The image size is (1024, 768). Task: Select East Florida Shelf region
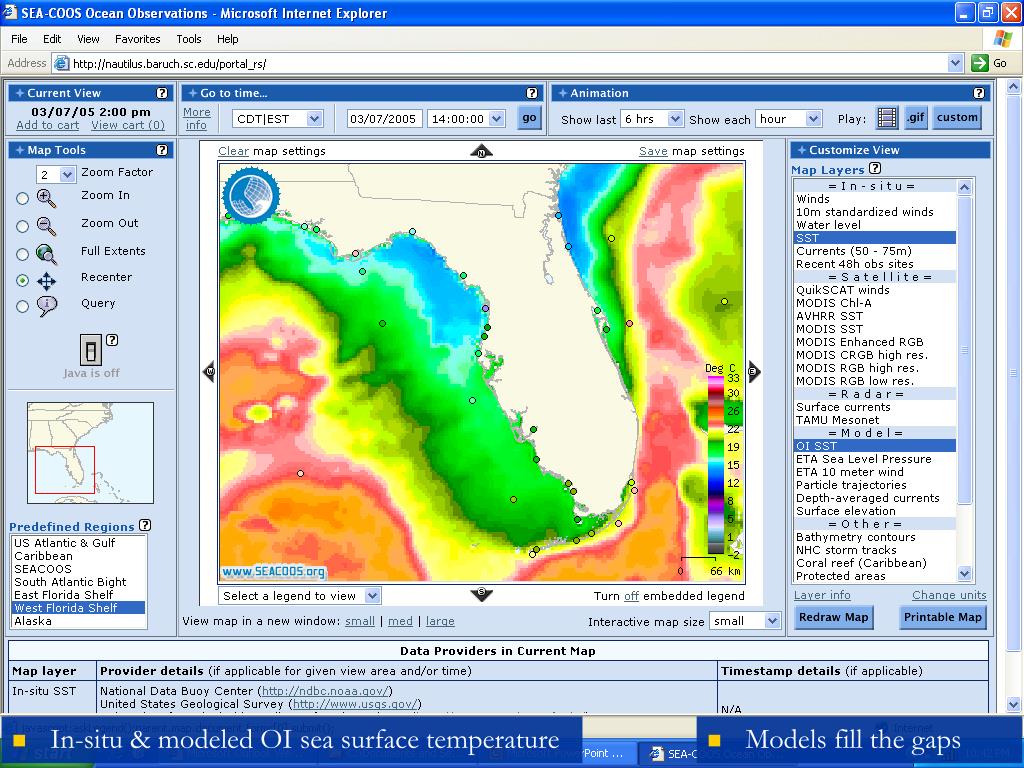coord(63,595)
